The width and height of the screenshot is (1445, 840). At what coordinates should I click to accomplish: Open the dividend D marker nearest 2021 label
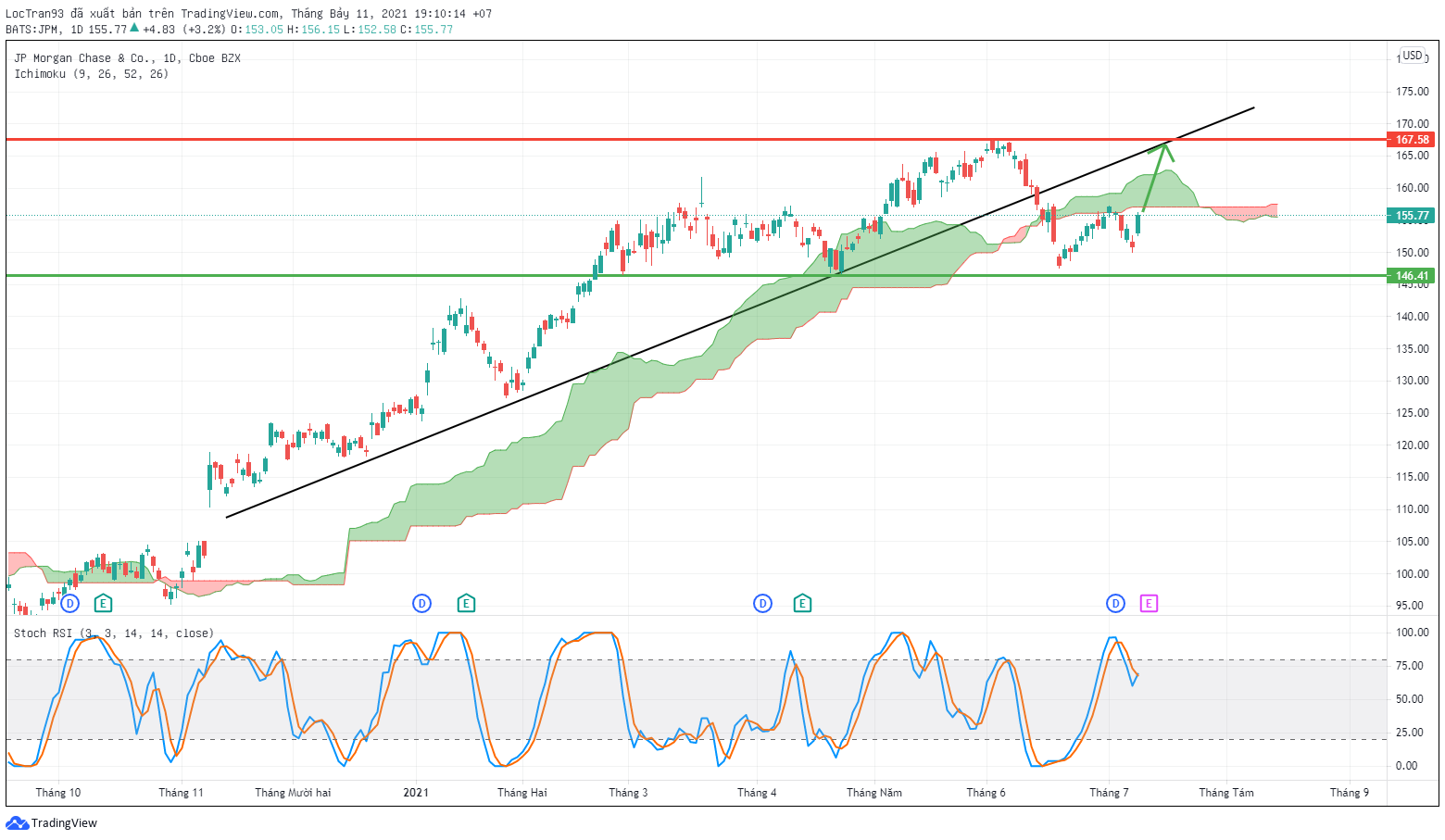pos(421,604)
